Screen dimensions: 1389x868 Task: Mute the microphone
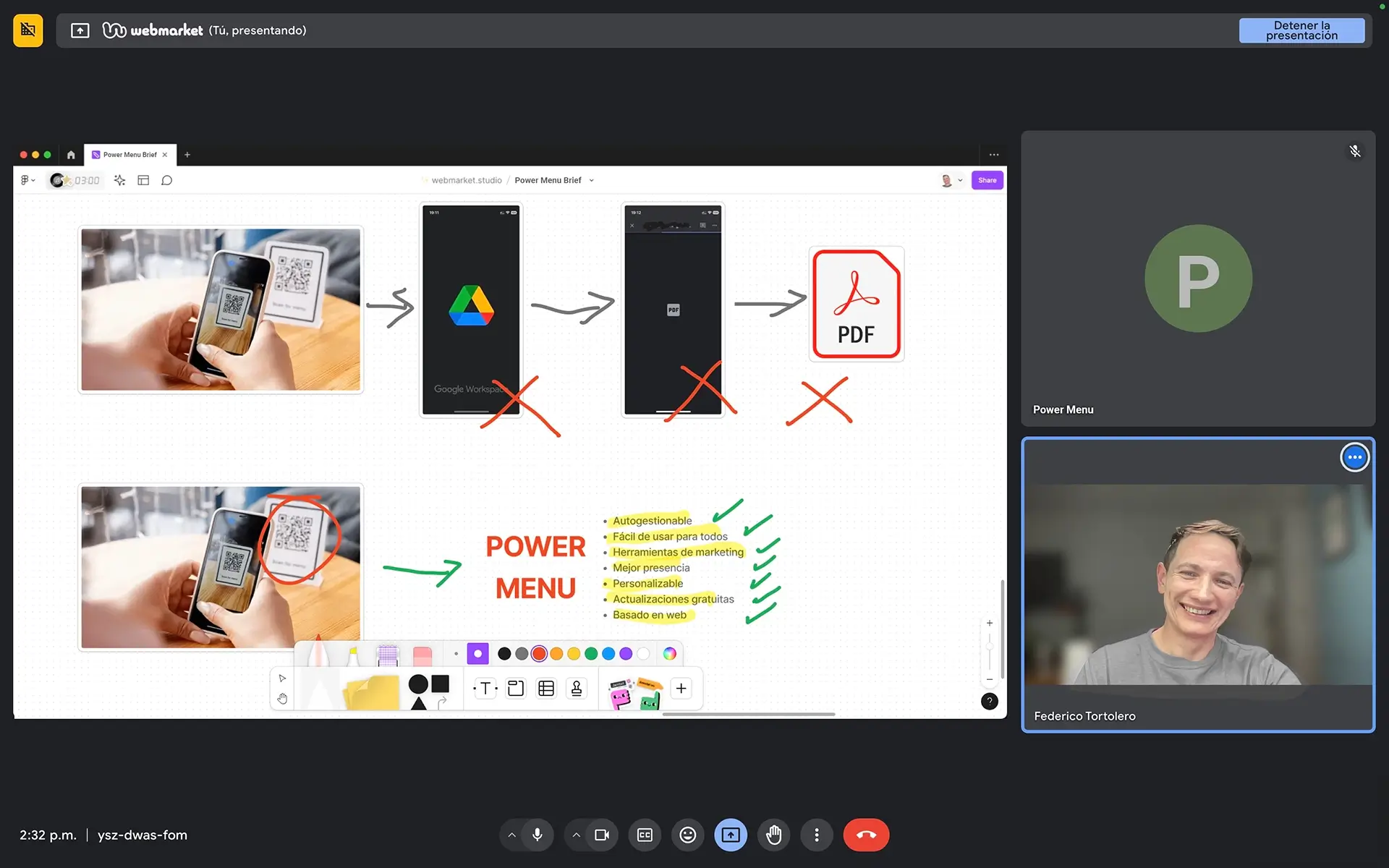point(538,835)
